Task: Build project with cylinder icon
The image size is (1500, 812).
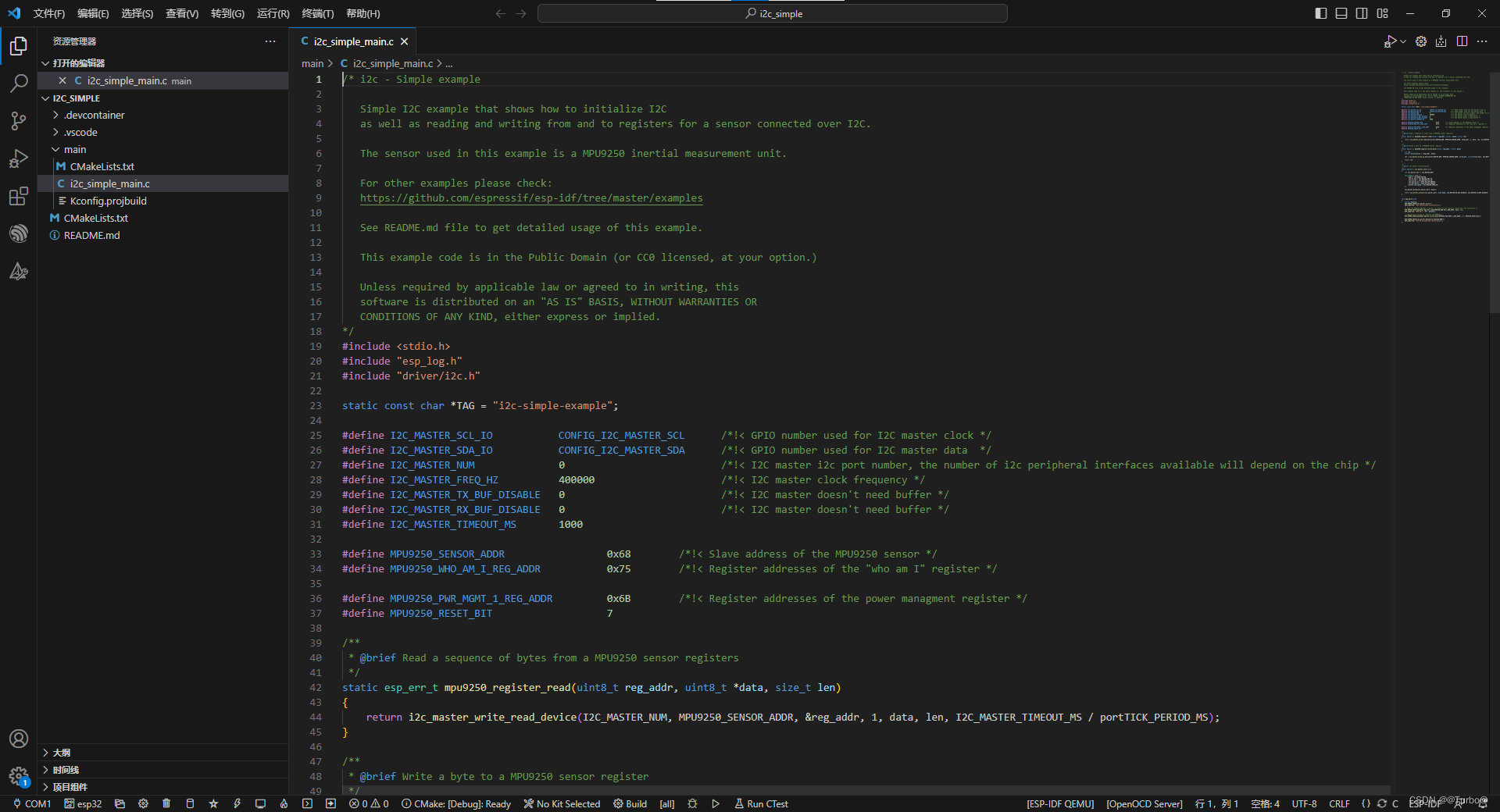Action: click(x=190, y=803)
